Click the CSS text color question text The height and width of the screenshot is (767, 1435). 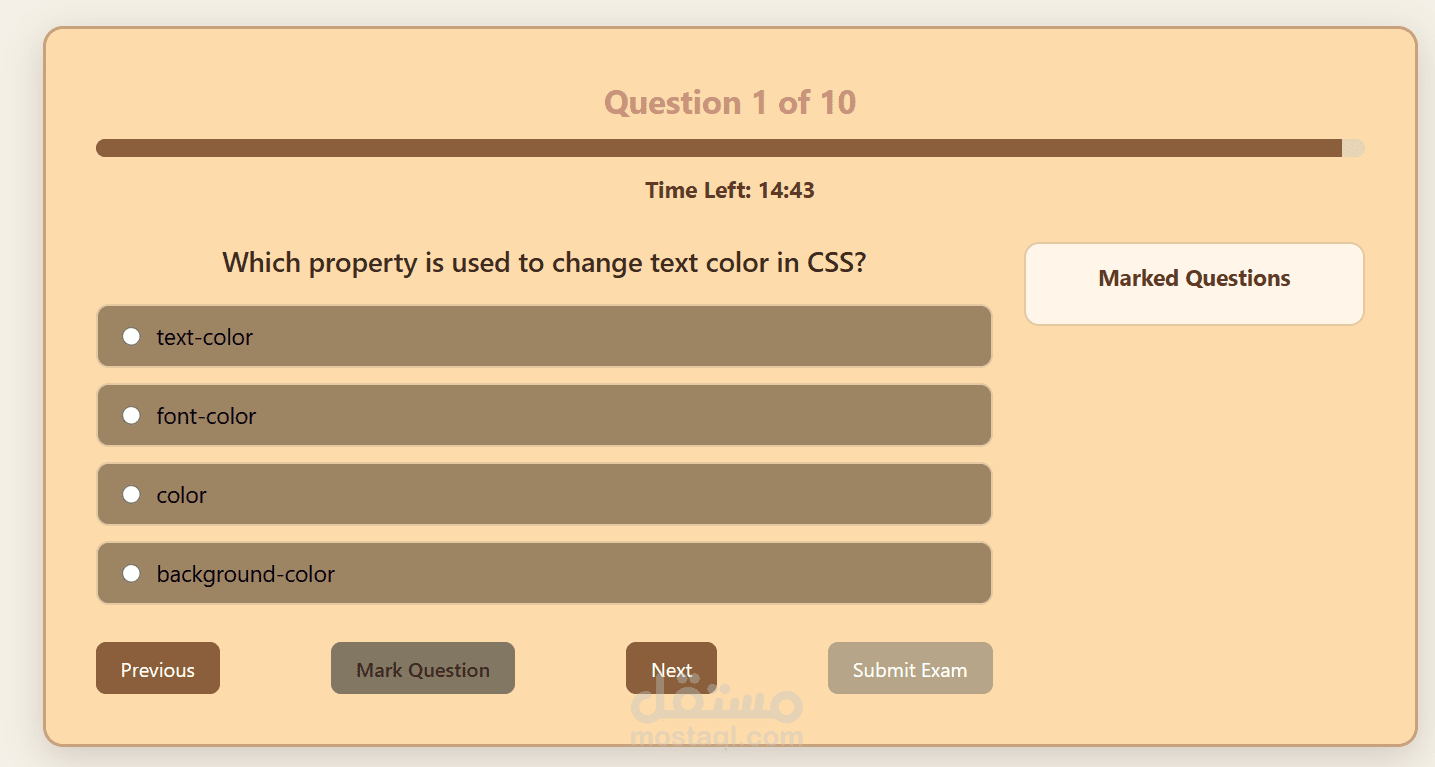click(x=544, y=263)
